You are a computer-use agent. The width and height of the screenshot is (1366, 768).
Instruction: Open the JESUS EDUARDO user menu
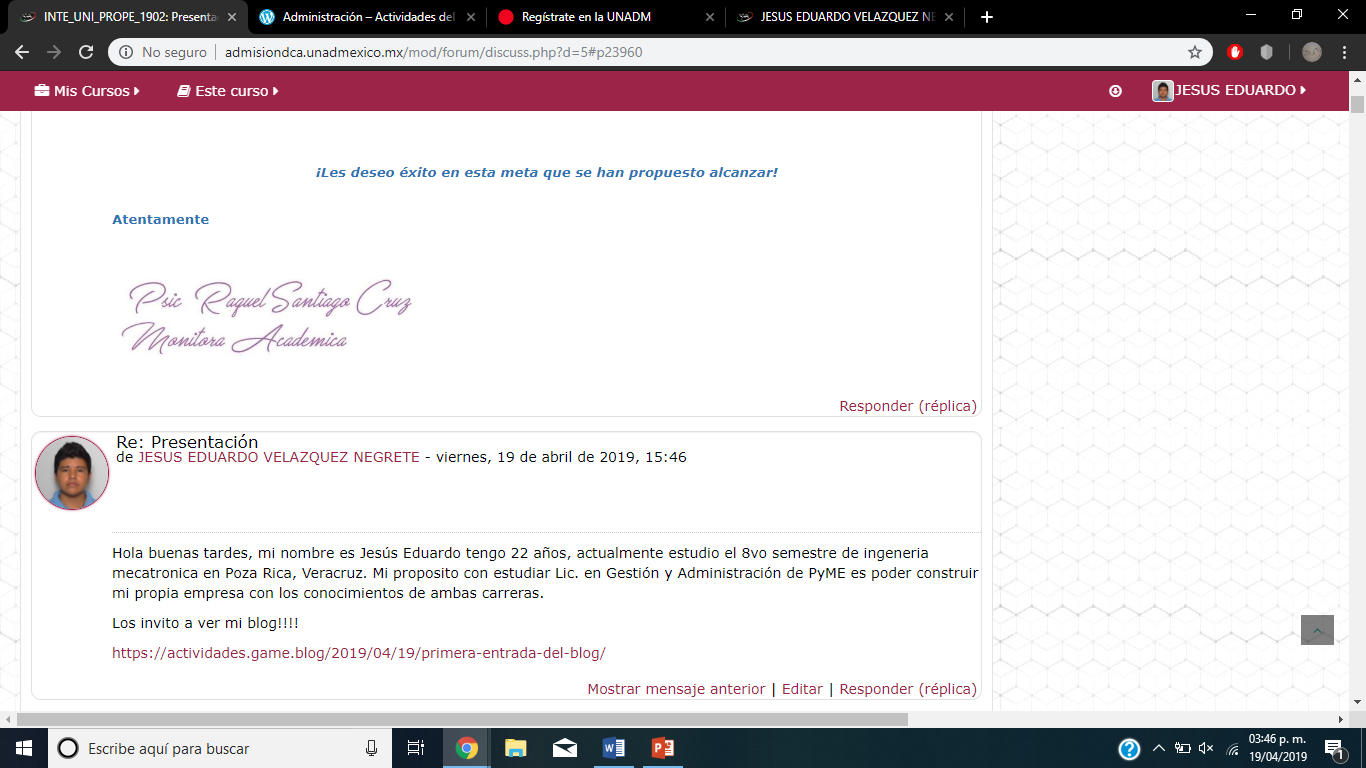pyautogui.click(x=1230, y=91)
